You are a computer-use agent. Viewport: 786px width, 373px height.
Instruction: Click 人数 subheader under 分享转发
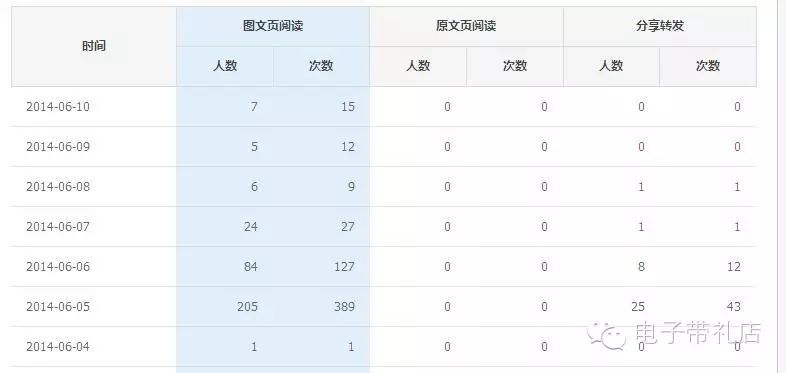click(x=611, y=66)
